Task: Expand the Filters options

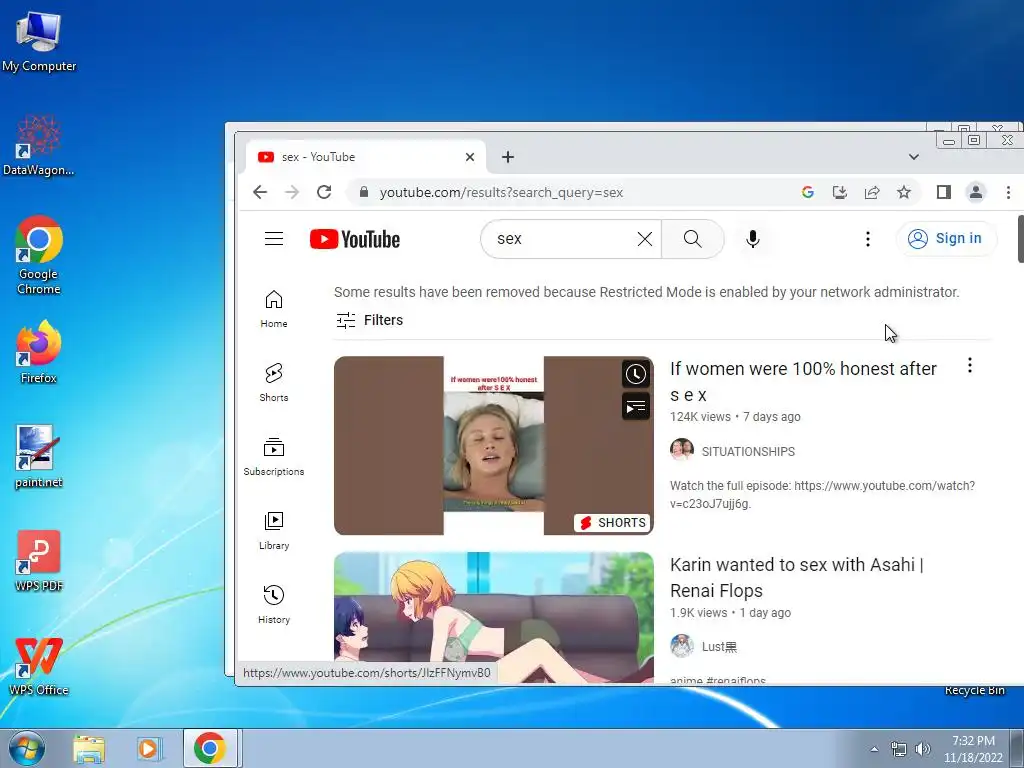Action: coord(370,320)
